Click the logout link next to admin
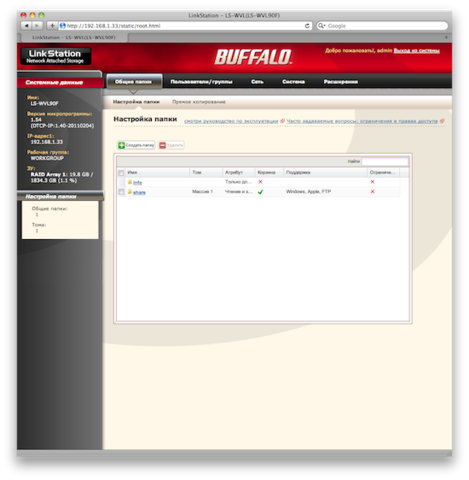The image size is (469, 480). tap(417, 51)
